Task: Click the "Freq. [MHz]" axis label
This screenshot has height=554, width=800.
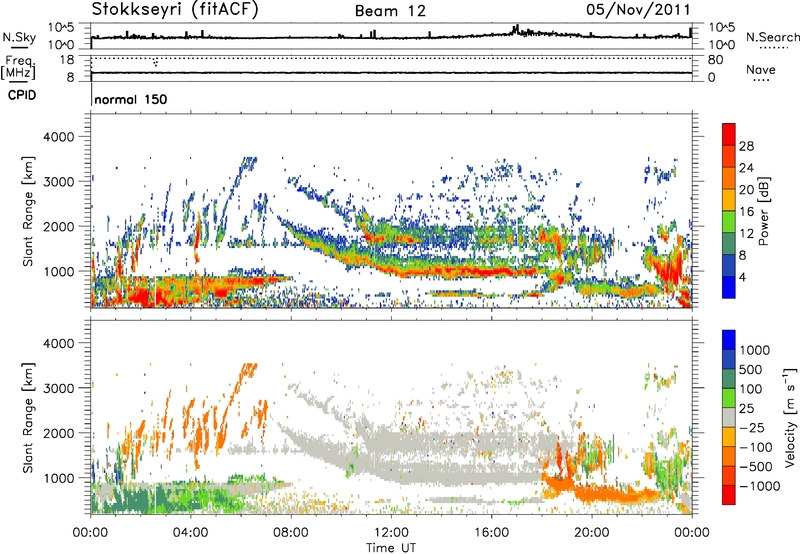Action: point(18,68)
